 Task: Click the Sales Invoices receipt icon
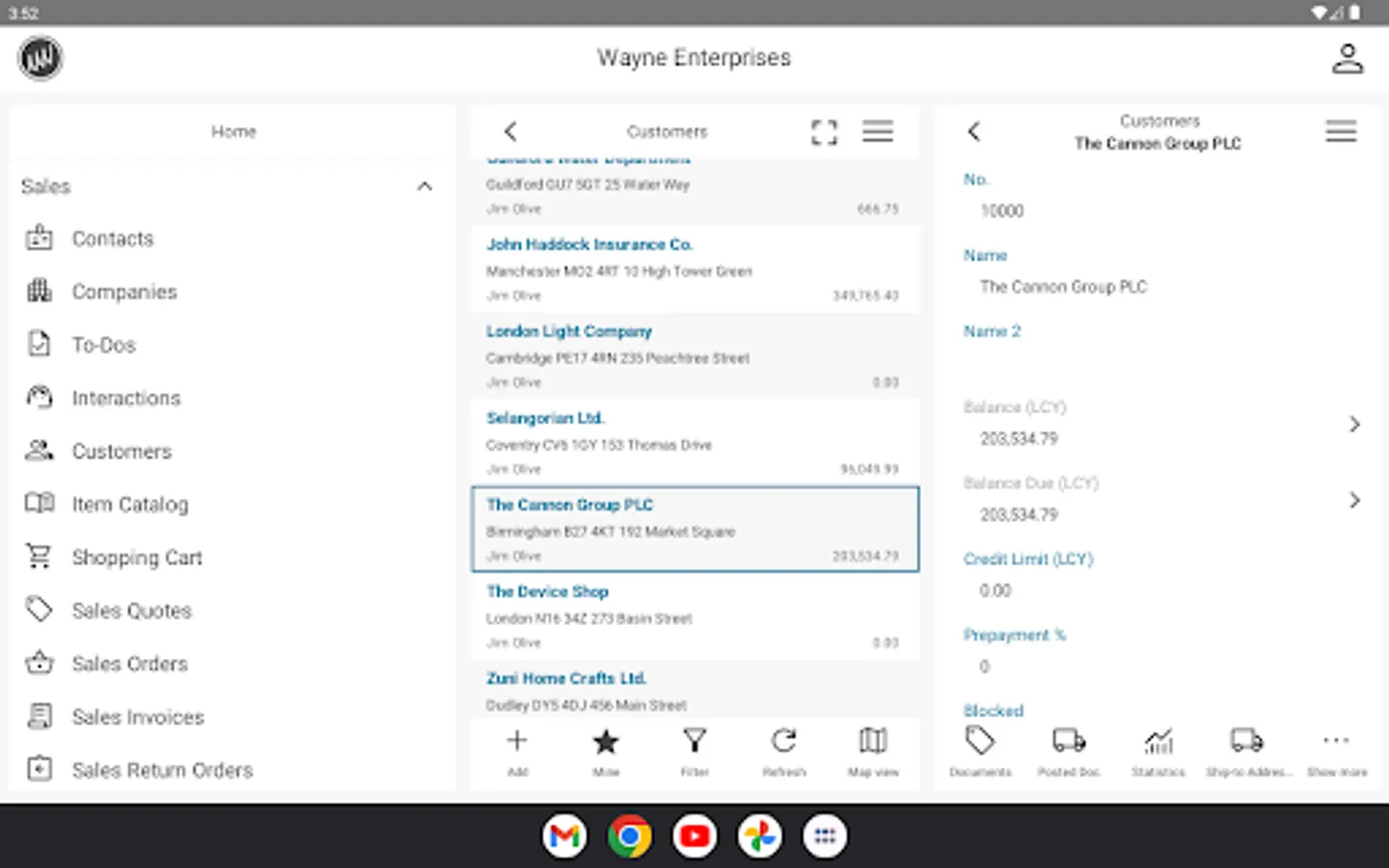point(40,716)
